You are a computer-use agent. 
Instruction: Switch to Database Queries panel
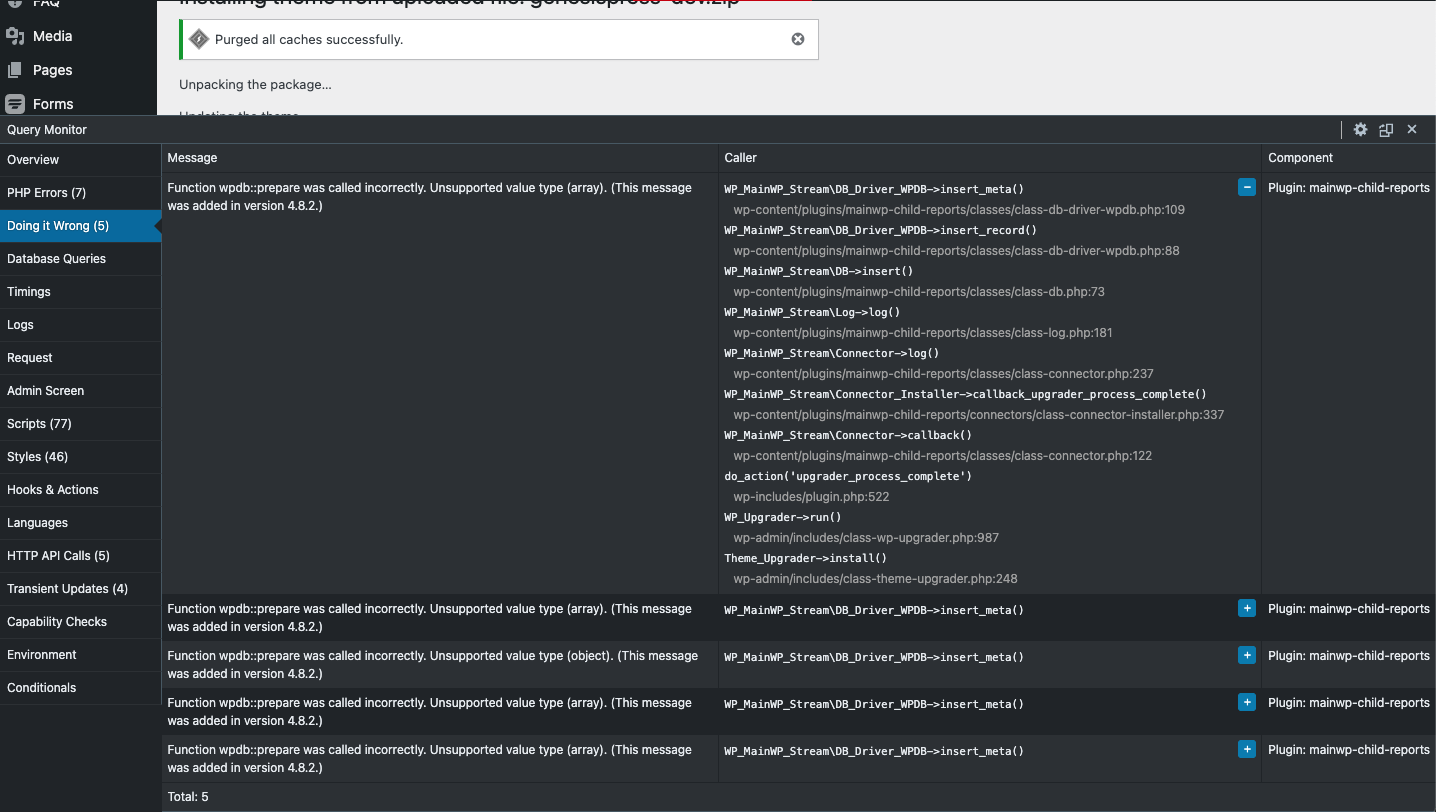[57, 259]
